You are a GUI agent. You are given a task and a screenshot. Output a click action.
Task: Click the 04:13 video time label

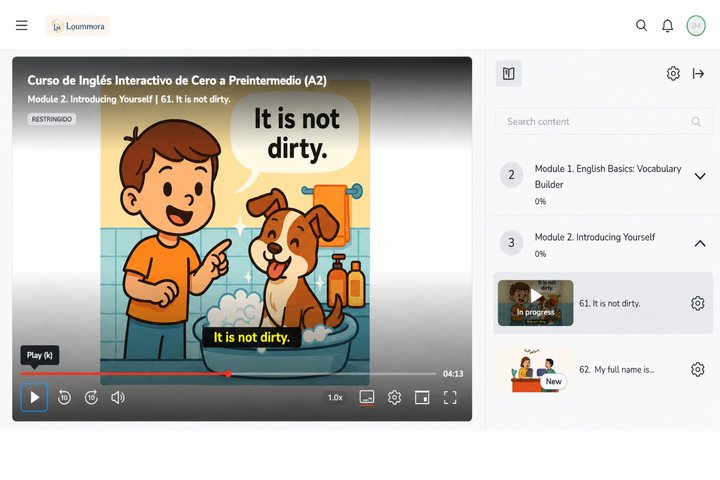point(453,374)
